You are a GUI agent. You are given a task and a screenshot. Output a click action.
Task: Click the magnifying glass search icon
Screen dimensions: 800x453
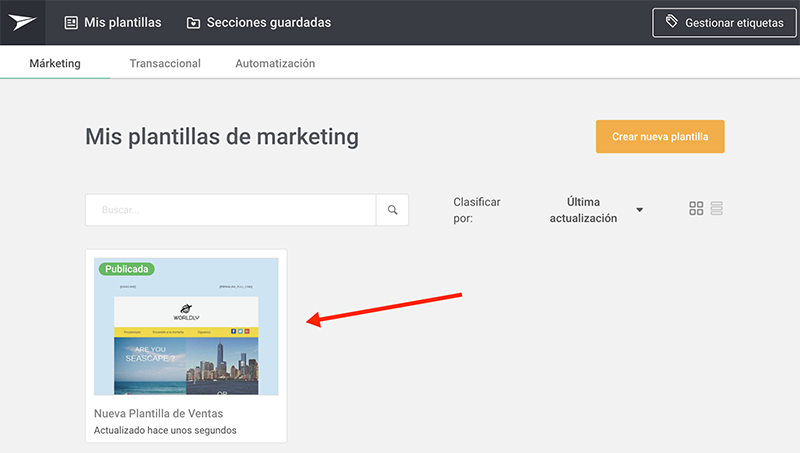392,210
